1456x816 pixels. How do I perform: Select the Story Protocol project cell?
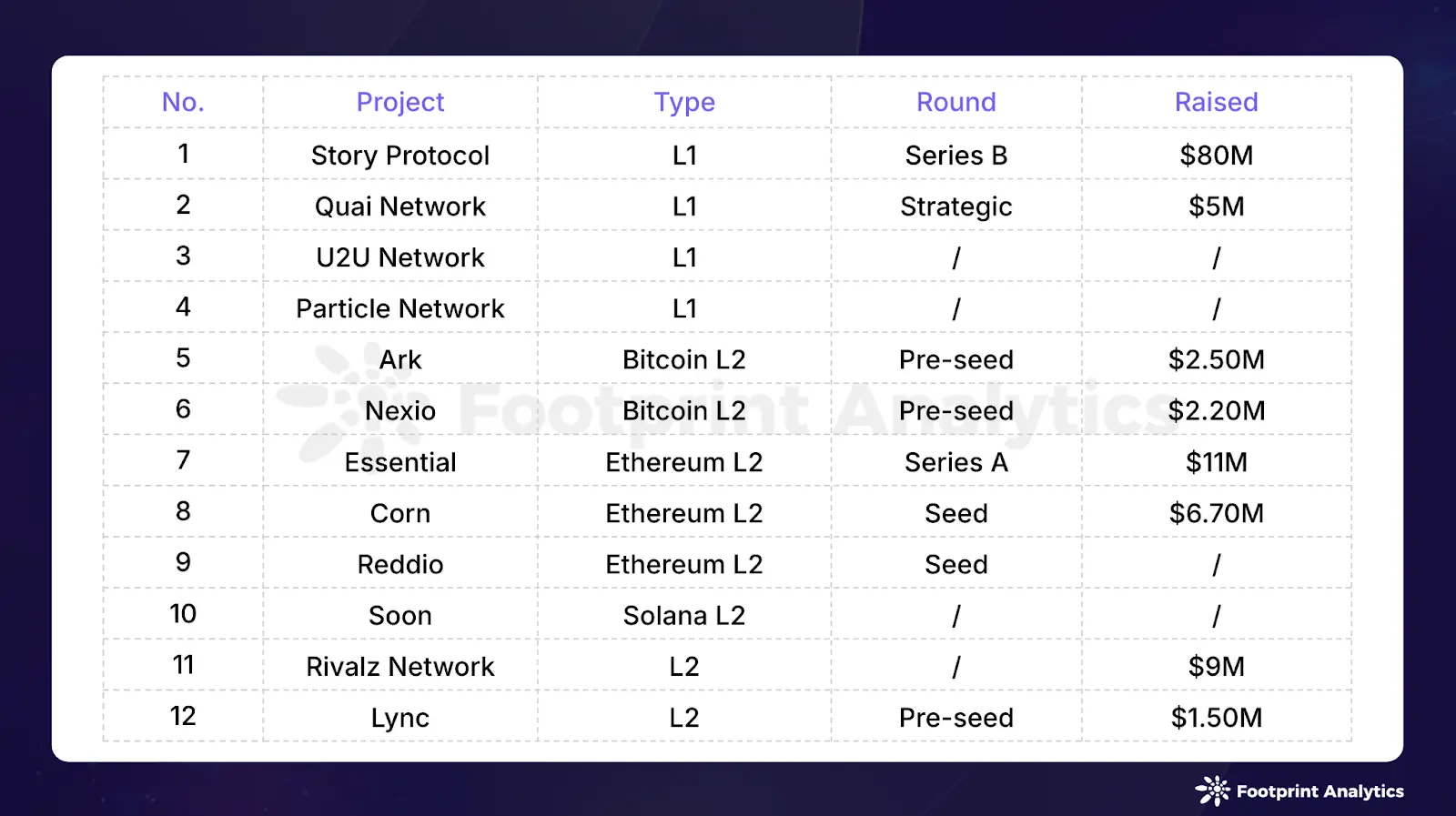[x=400, y=156]
